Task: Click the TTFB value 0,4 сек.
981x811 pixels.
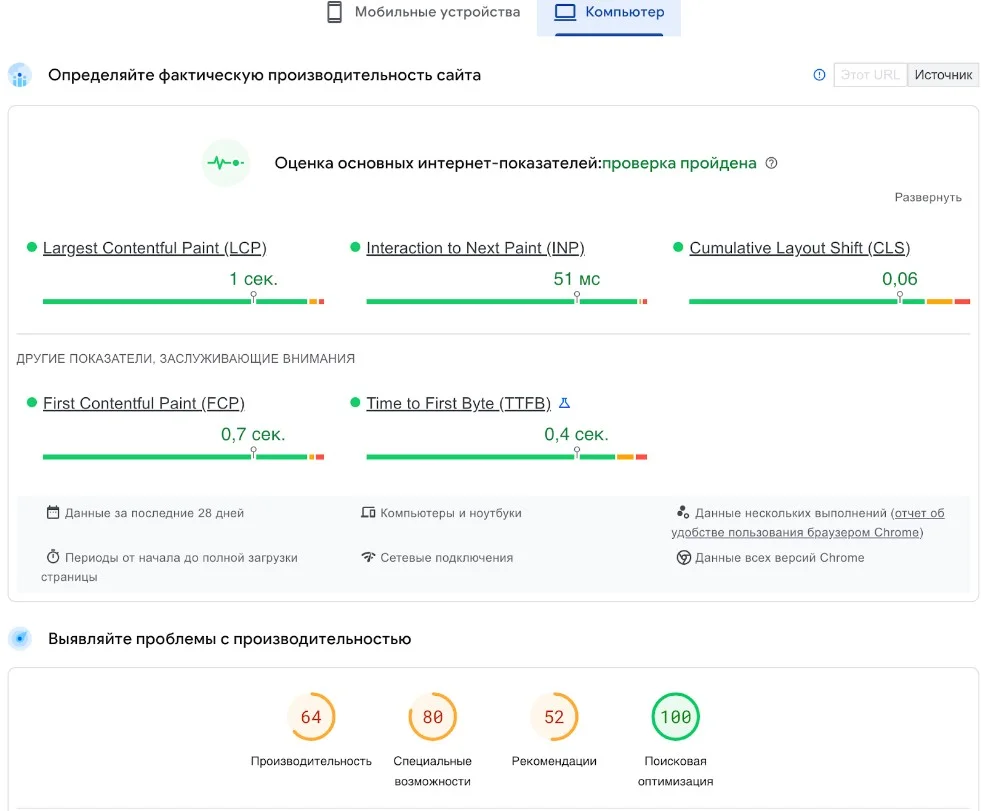Action: coord(576,434)
